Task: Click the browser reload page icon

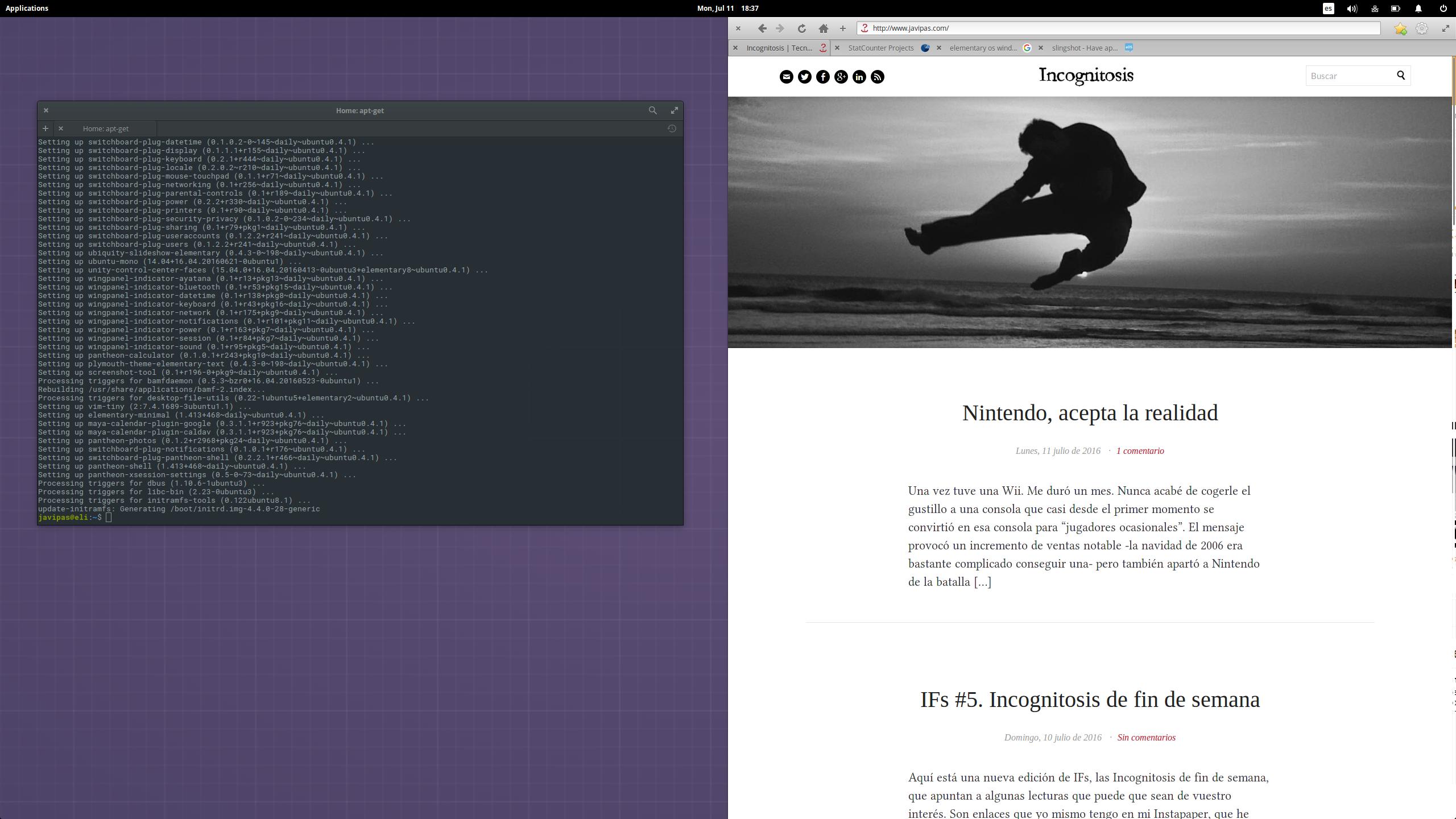Action: click(801, 28)
